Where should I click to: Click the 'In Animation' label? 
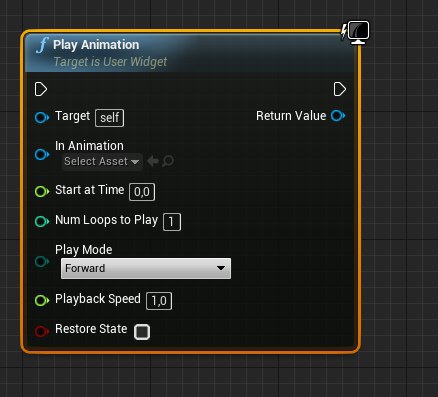[89, 146]
